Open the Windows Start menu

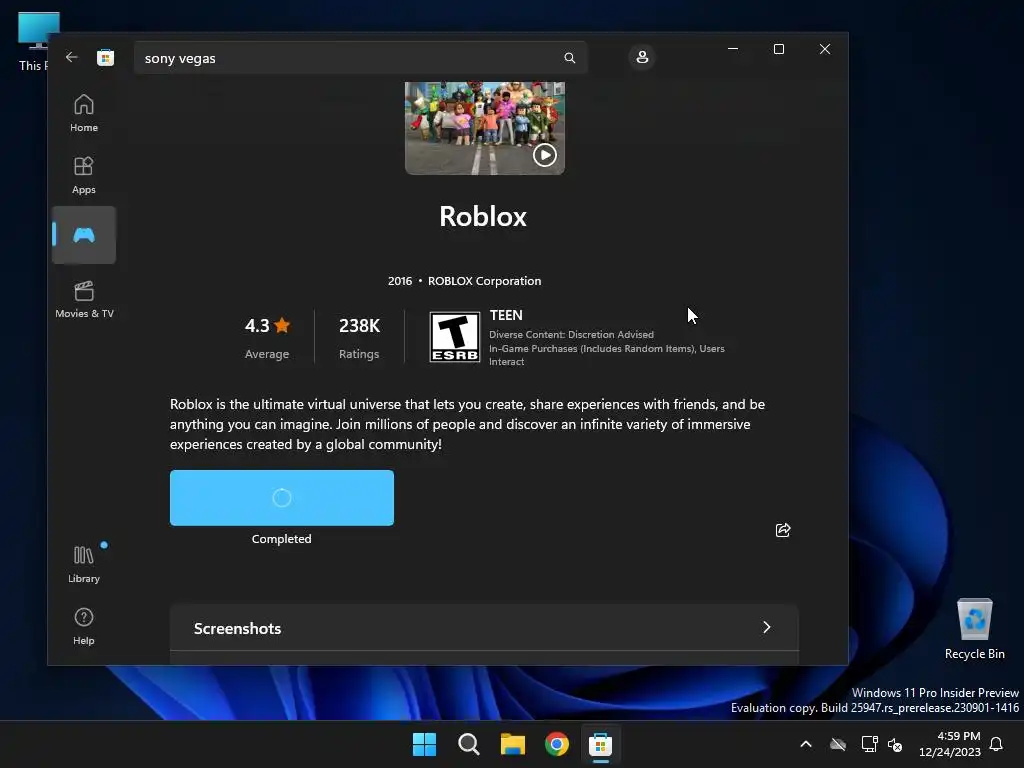[424, 744]
